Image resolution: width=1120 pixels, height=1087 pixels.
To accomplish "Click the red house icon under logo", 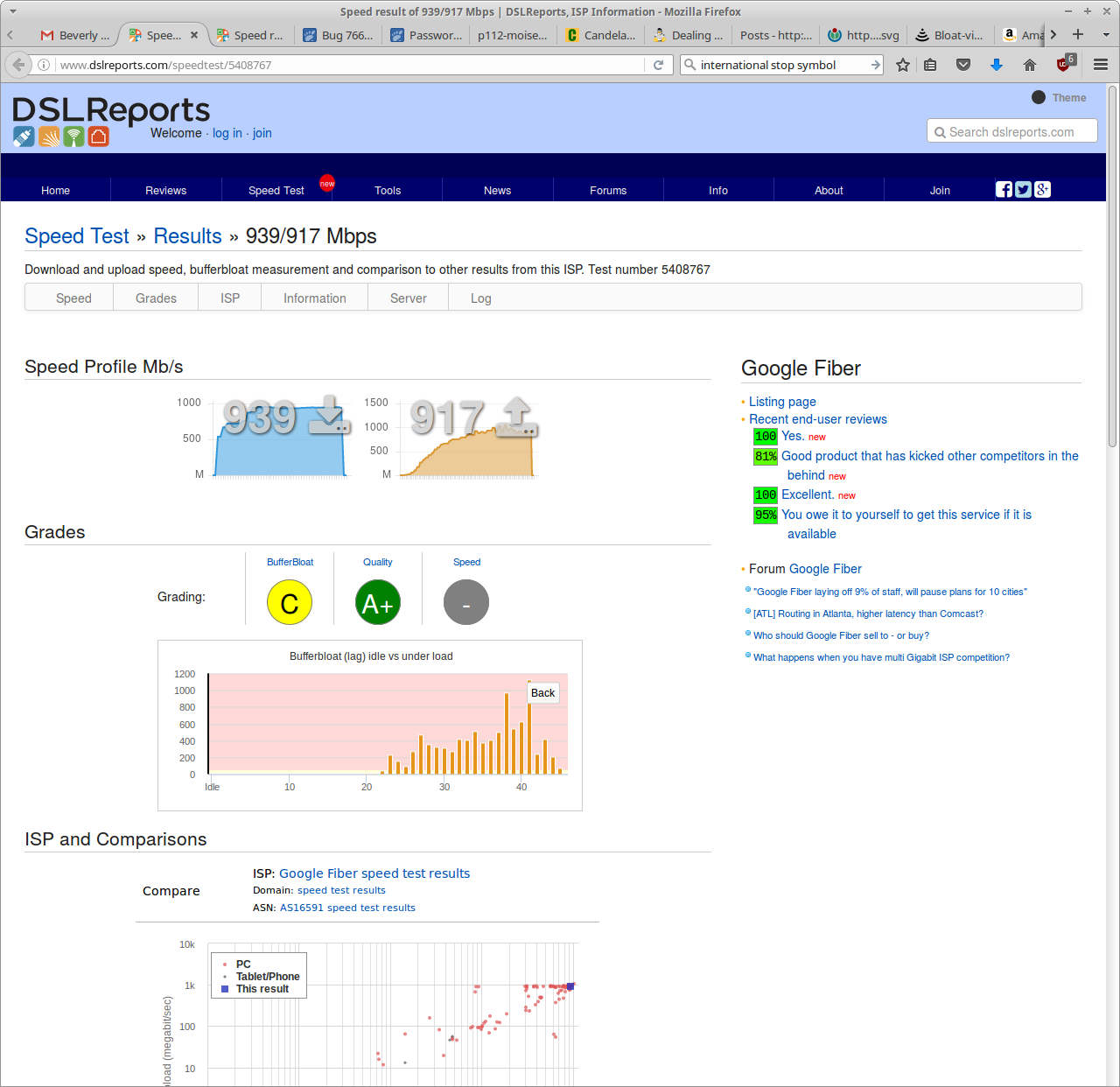I will coord(98,137).
